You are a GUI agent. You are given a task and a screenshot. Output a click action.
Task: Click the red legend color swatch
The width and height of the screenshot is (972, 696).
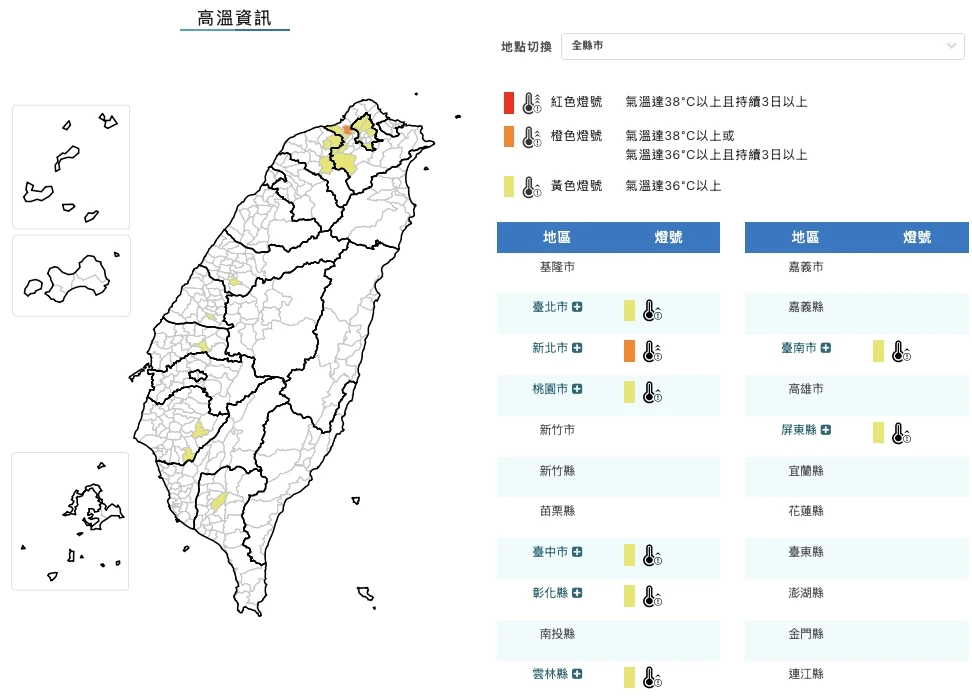[x=509, y=103]
